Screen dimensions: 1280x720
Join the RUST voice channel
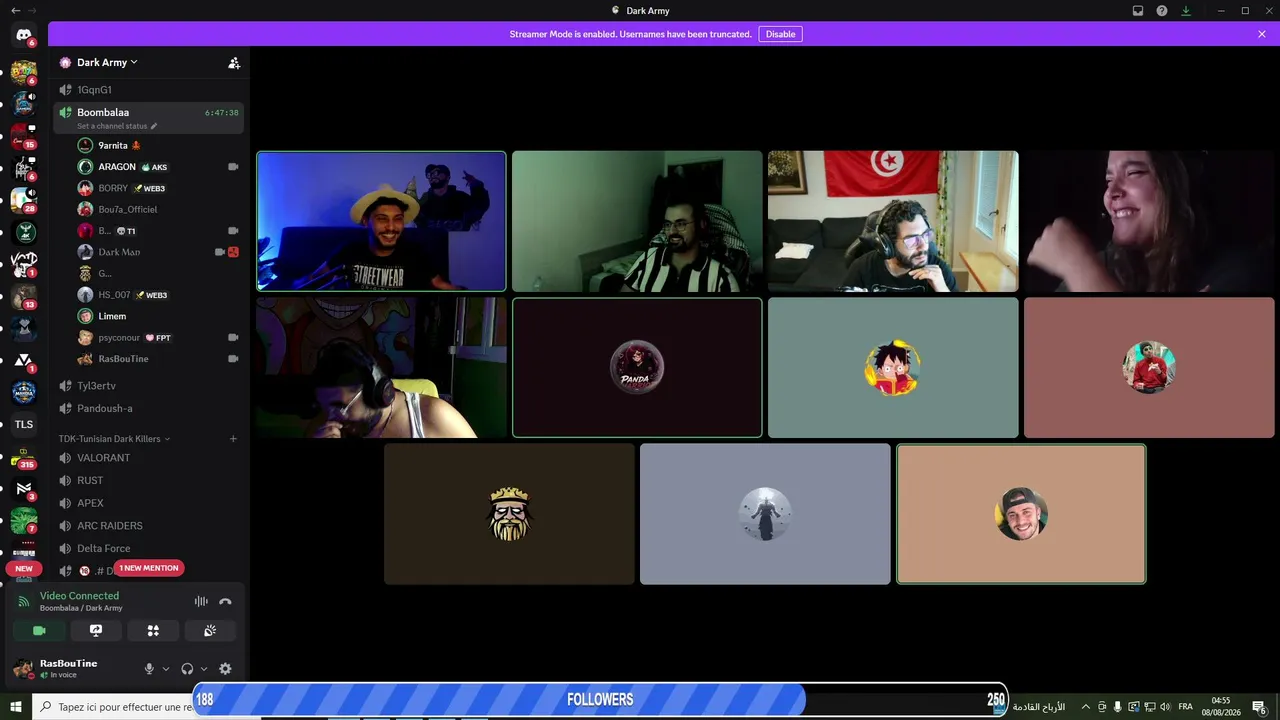point(149,480)
